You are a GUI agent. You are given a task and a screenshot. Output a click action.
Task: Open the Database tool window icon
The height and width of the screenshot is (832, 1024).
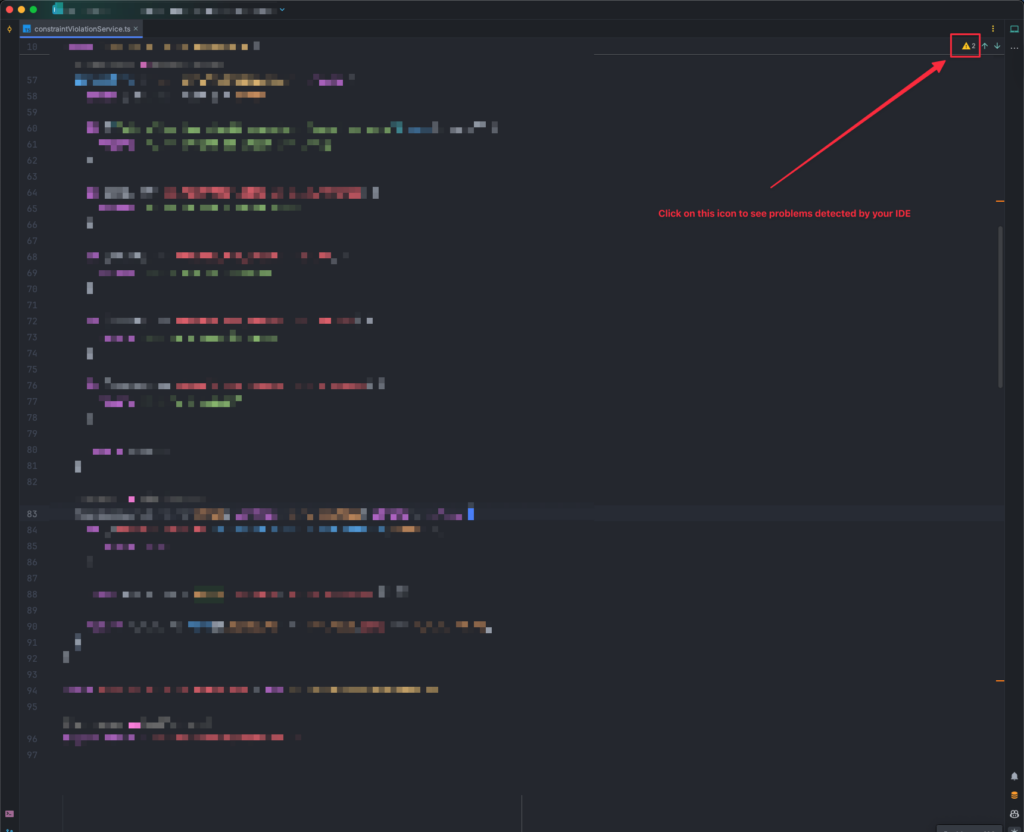coord(1014,795)
